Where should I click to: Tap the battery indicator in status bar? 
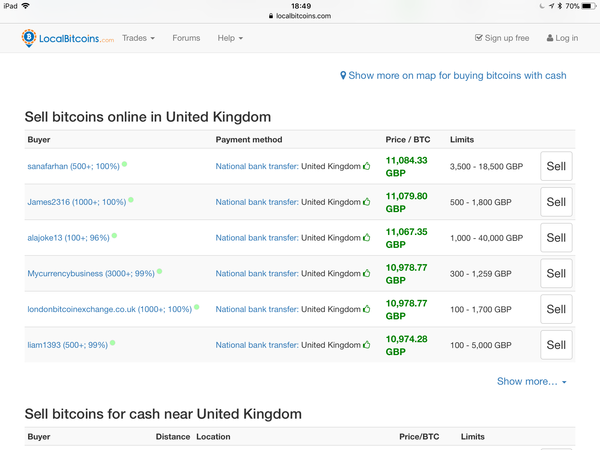click(x=589, y=6)
